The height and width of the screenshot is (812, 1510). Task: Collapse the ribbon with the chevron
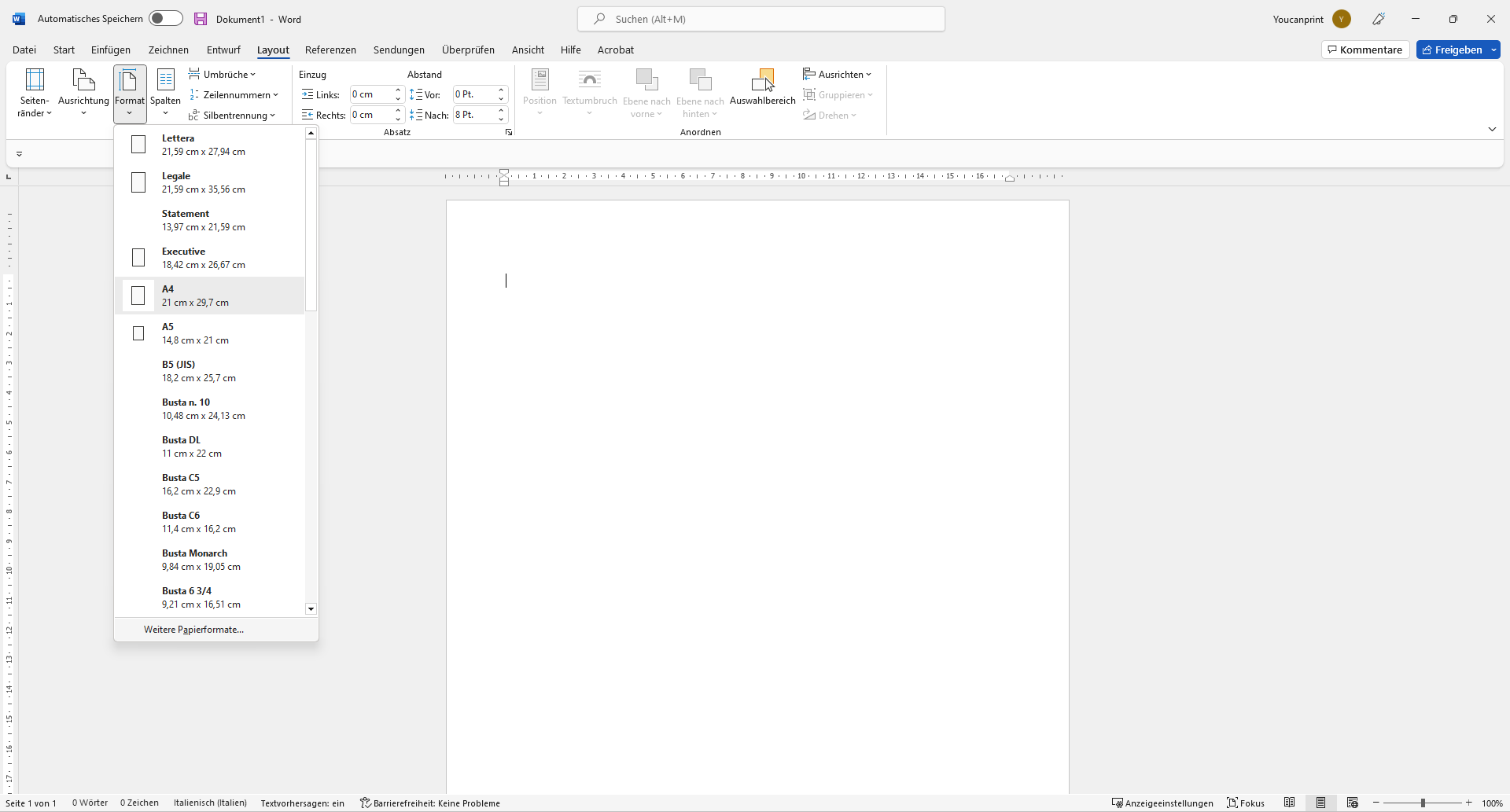(1492, 129)
